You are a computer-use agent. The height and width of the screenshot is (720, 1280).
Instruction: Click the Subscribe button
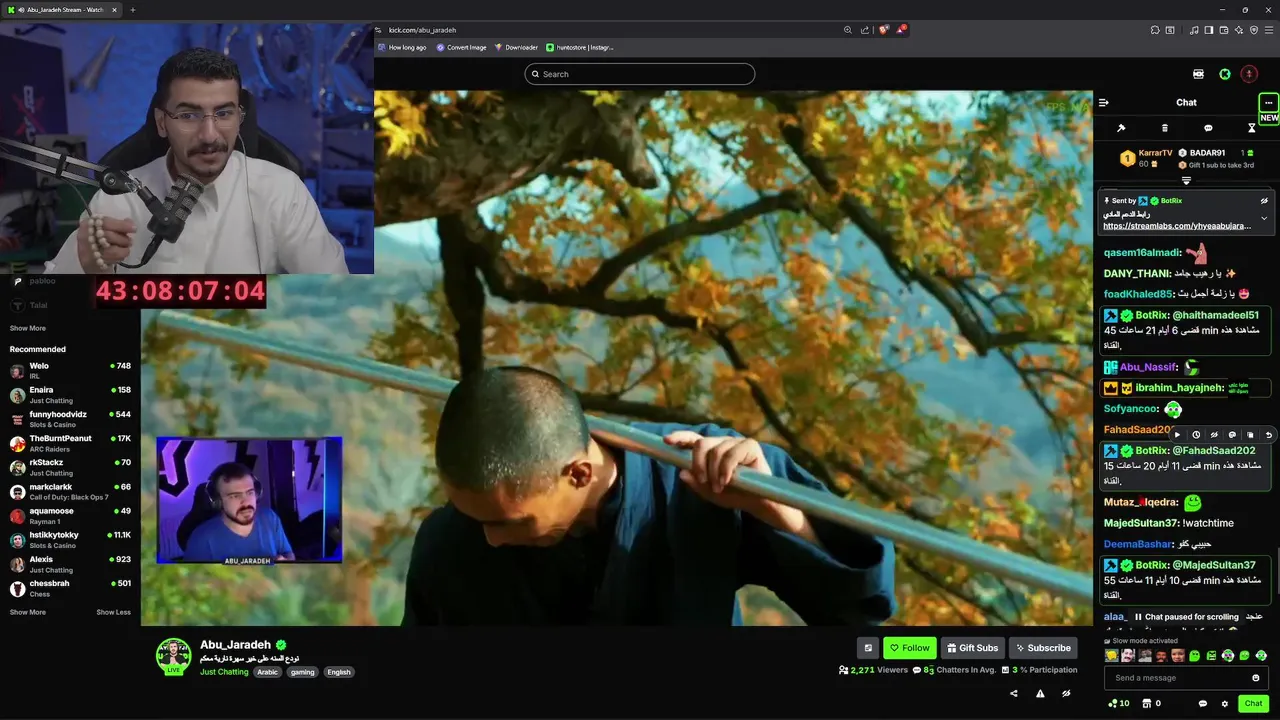(1043, 648)
